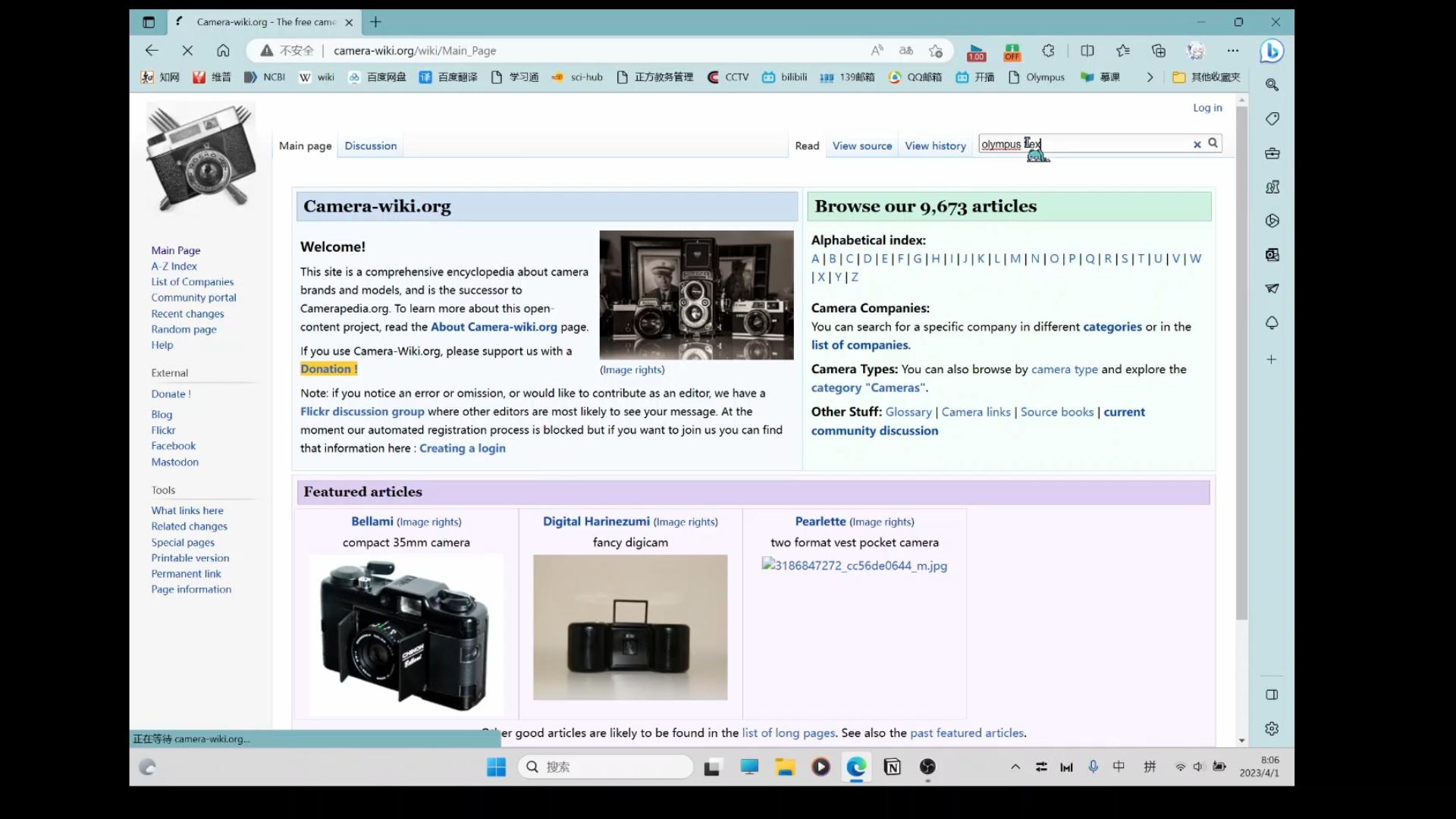Open the Bellami camera thumbnail image
The height and width of the screenshot is (819, 1456).
click(406, 635)
